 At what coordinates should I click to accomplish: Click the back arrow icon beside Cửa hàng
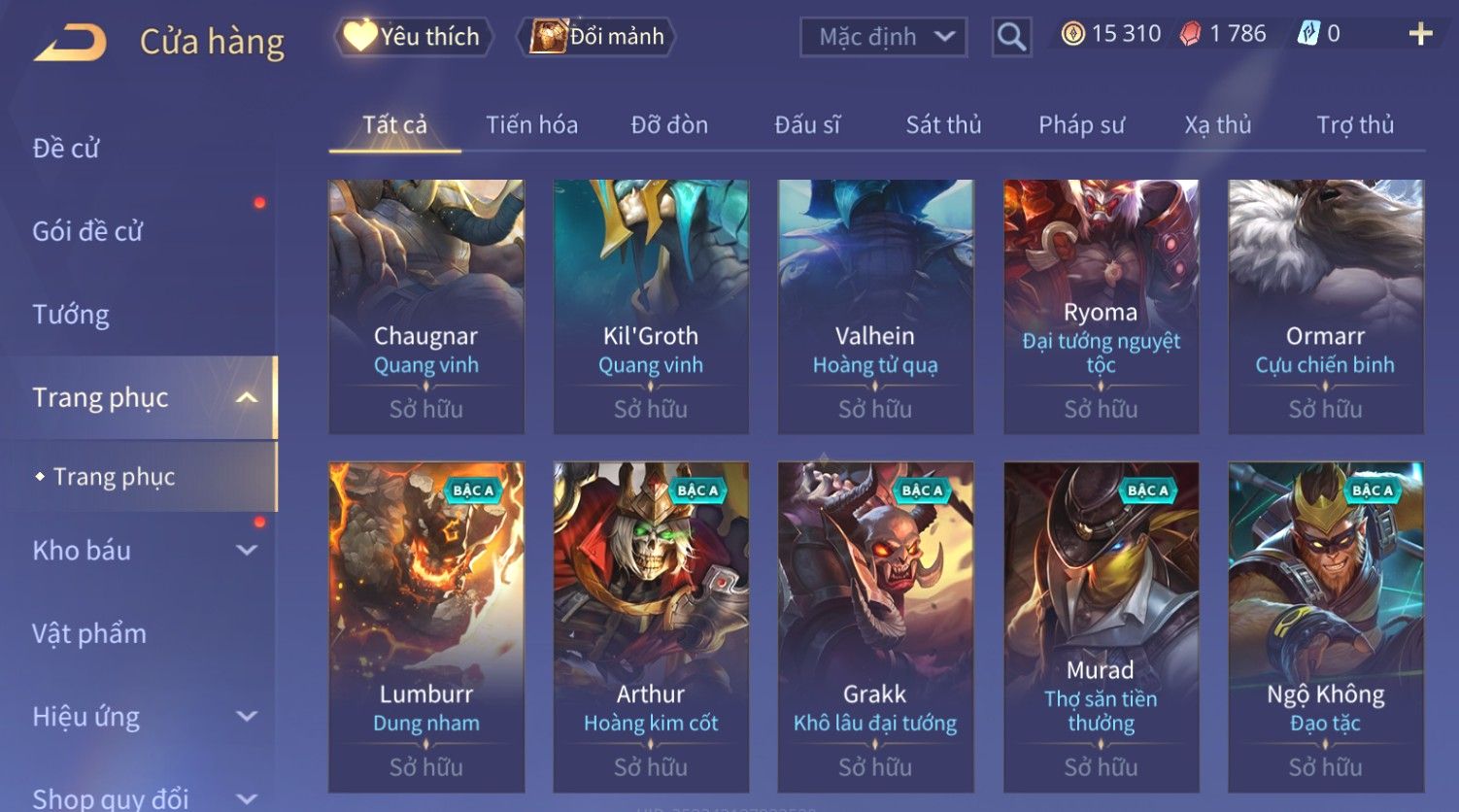70,42
